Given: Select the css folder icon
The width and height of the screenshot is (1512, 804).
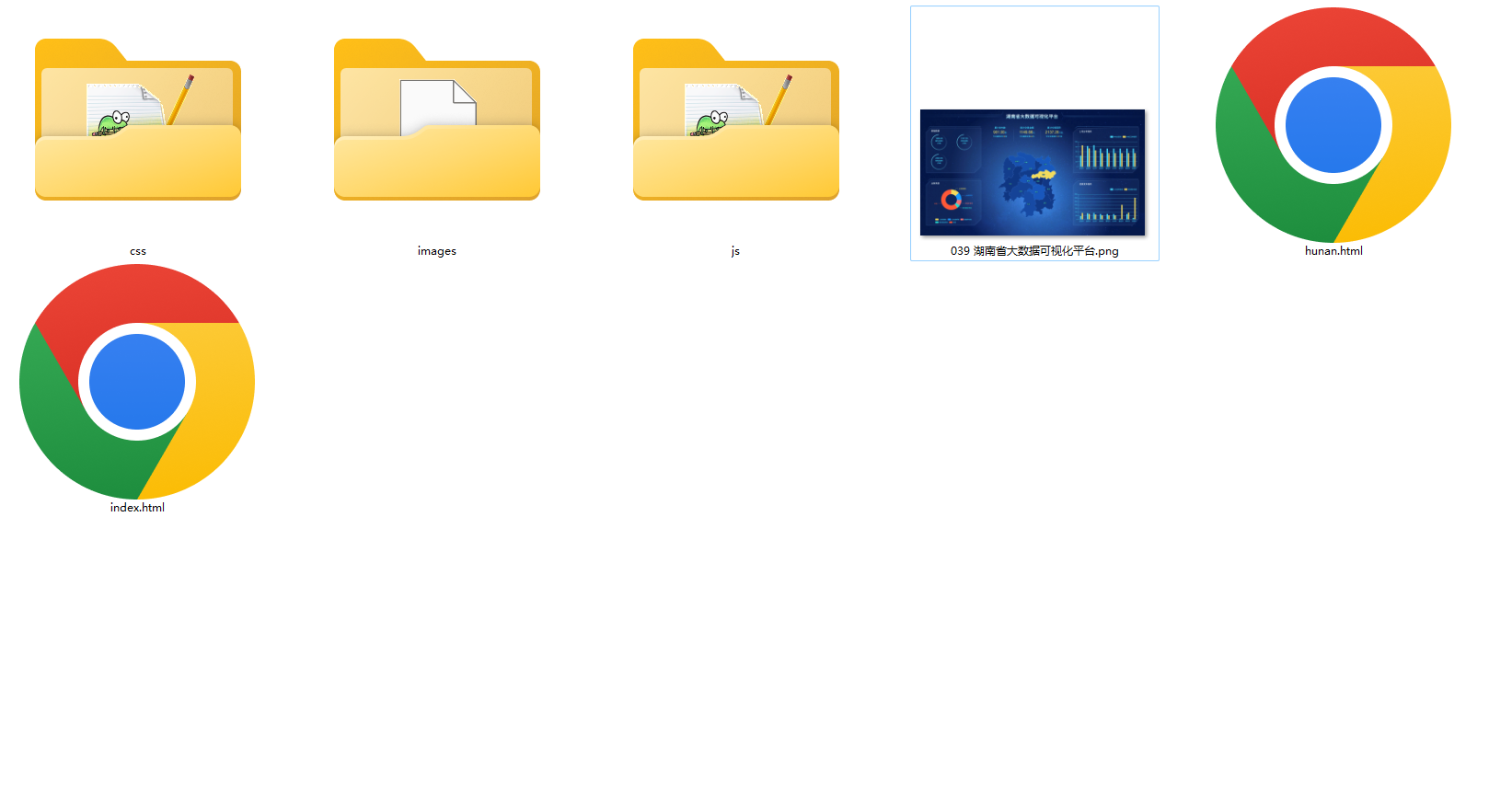Looking at the screenshot, I should point(138,120).
